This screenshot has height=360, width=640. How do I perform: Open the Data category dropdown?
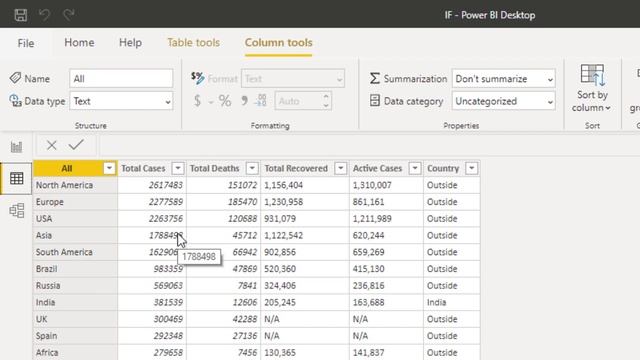503,101
